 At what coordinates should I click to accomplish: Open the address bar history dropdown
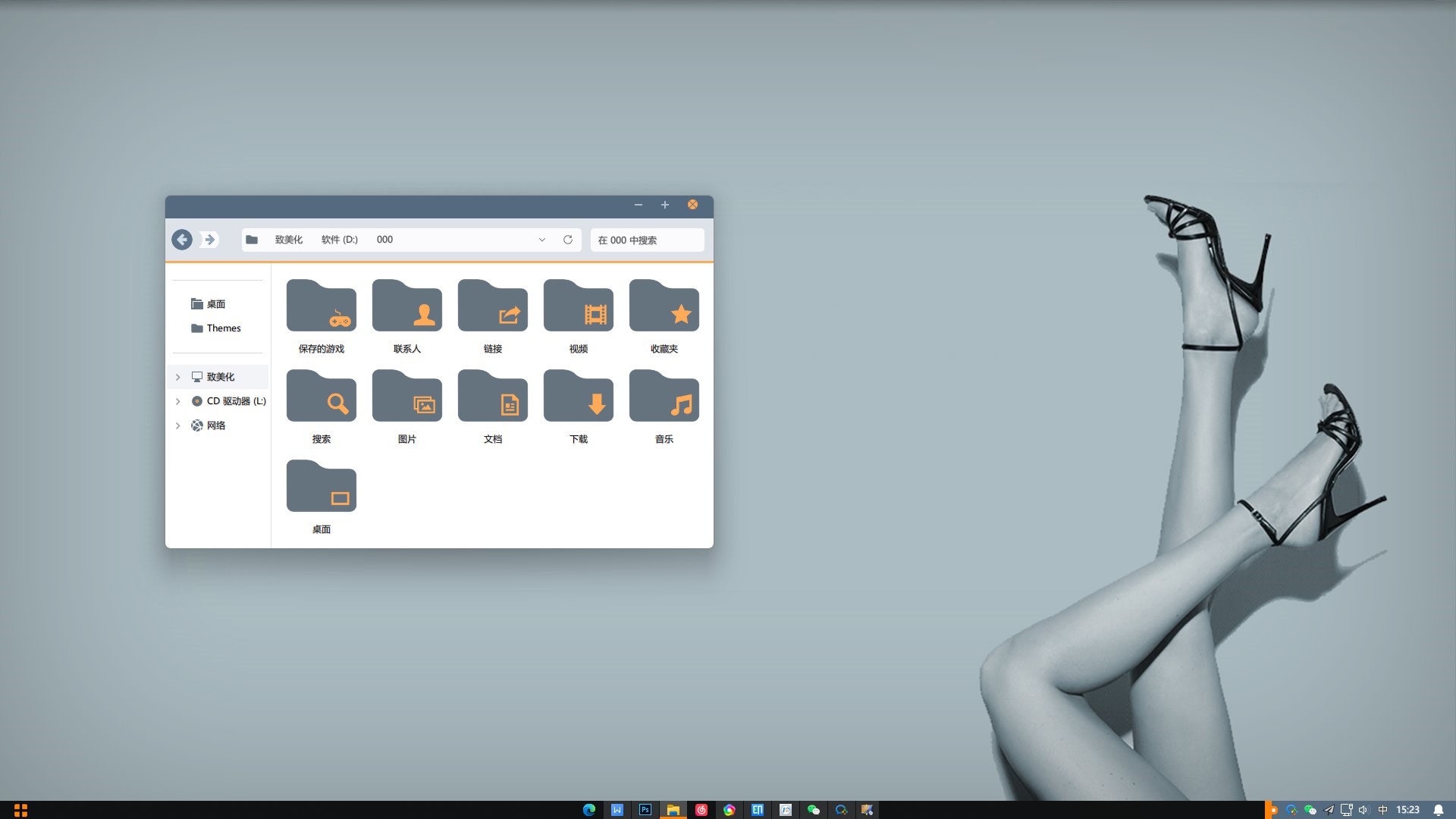[541, 240]
